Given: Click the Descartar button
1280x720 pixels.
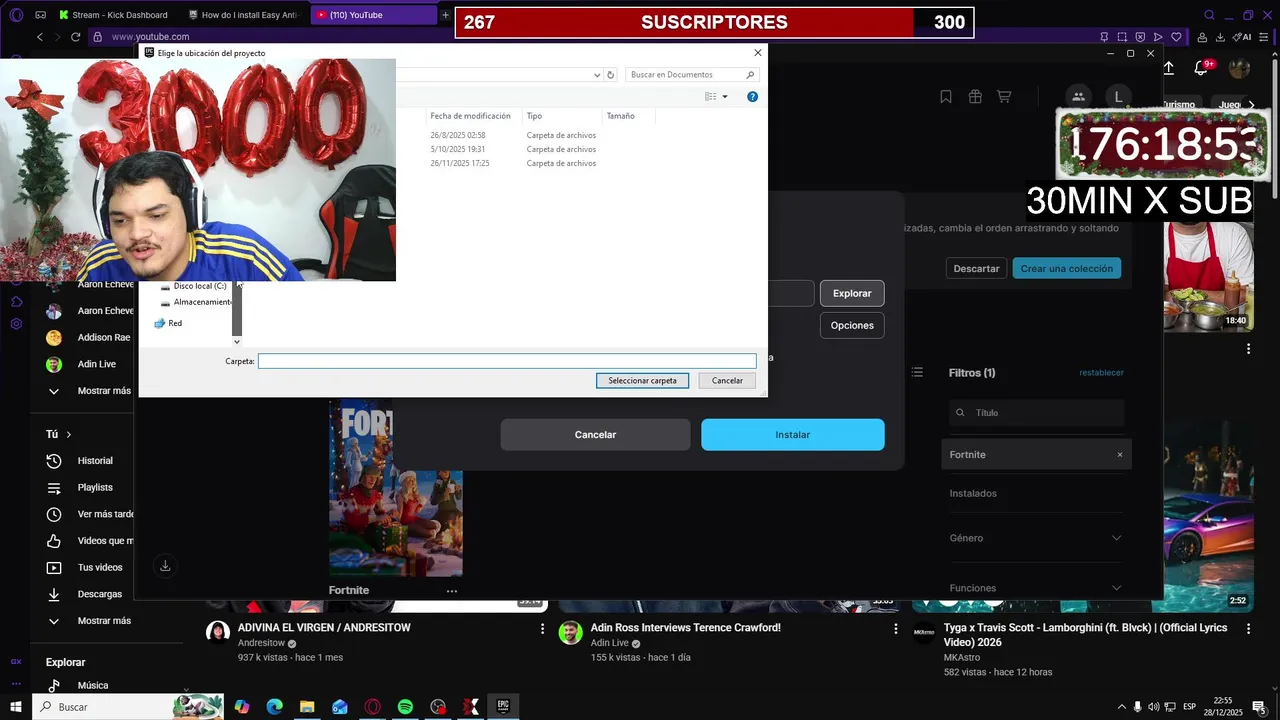Looking at the screenshot, I should click(x=976, y=268).
